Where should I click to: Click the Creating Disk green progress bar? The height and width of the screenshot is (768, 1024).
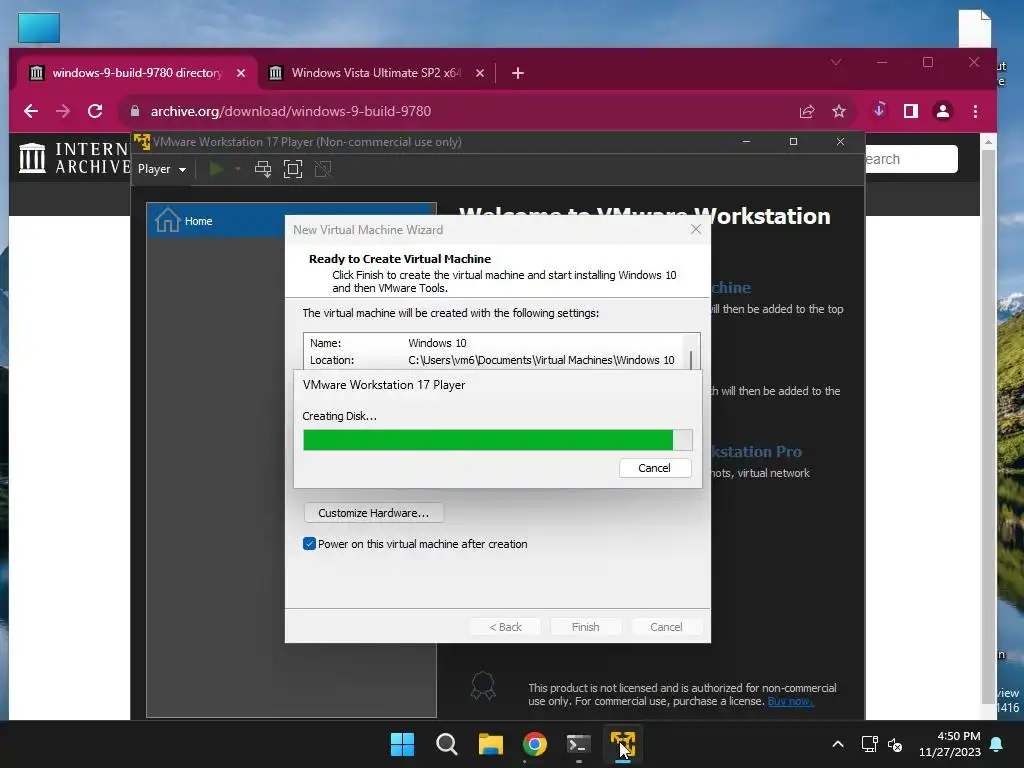[x=497, y=440]
